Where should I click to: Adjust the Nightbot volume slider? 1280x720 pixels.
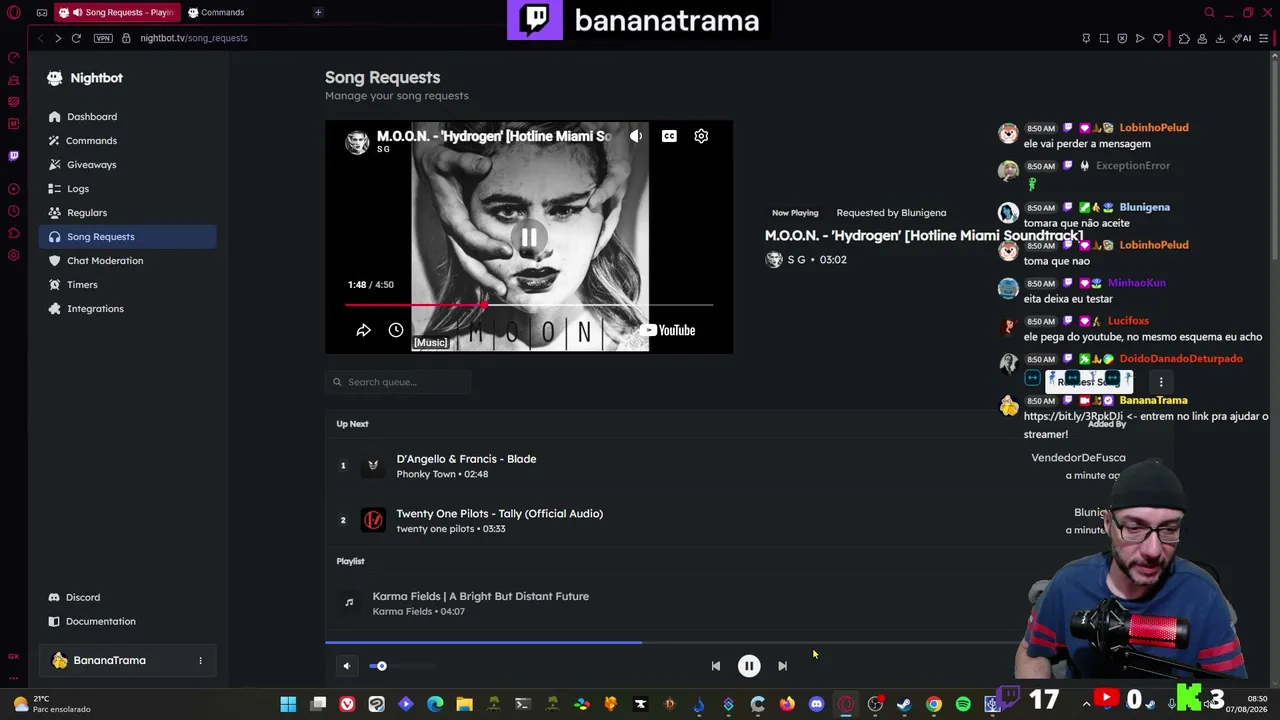click(x=402, y=666)
